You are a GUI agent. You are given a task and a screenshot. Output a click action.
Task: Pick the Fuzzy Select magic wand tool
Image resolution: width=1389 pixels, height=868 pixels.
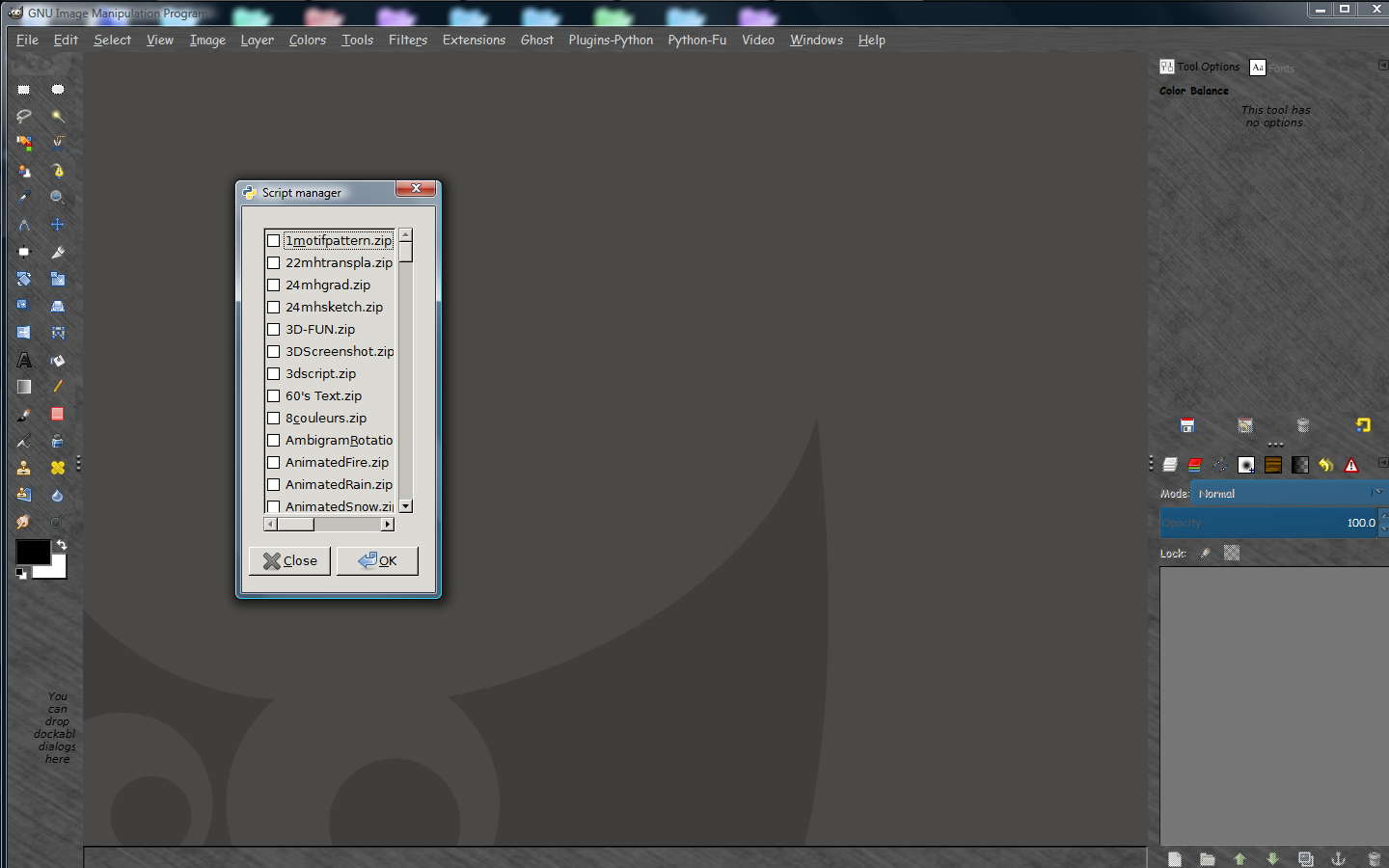point(58,117)
